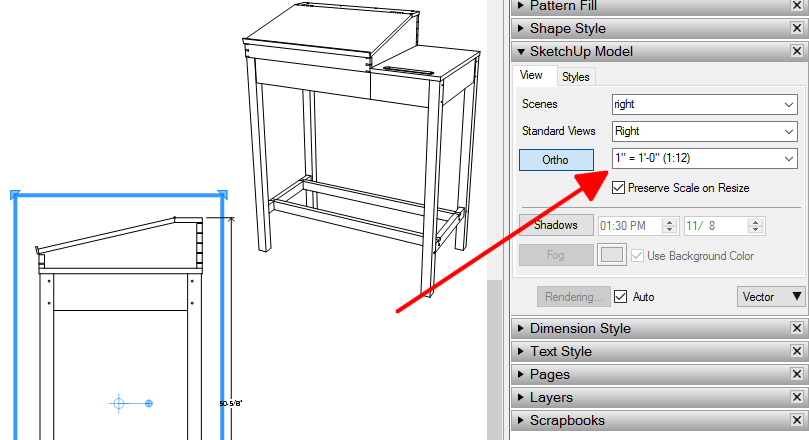Screen dimensions: 809x440
Task: Click the 50-5/8" dimension label
Action: pyautogui.click(x=231, y=403)
